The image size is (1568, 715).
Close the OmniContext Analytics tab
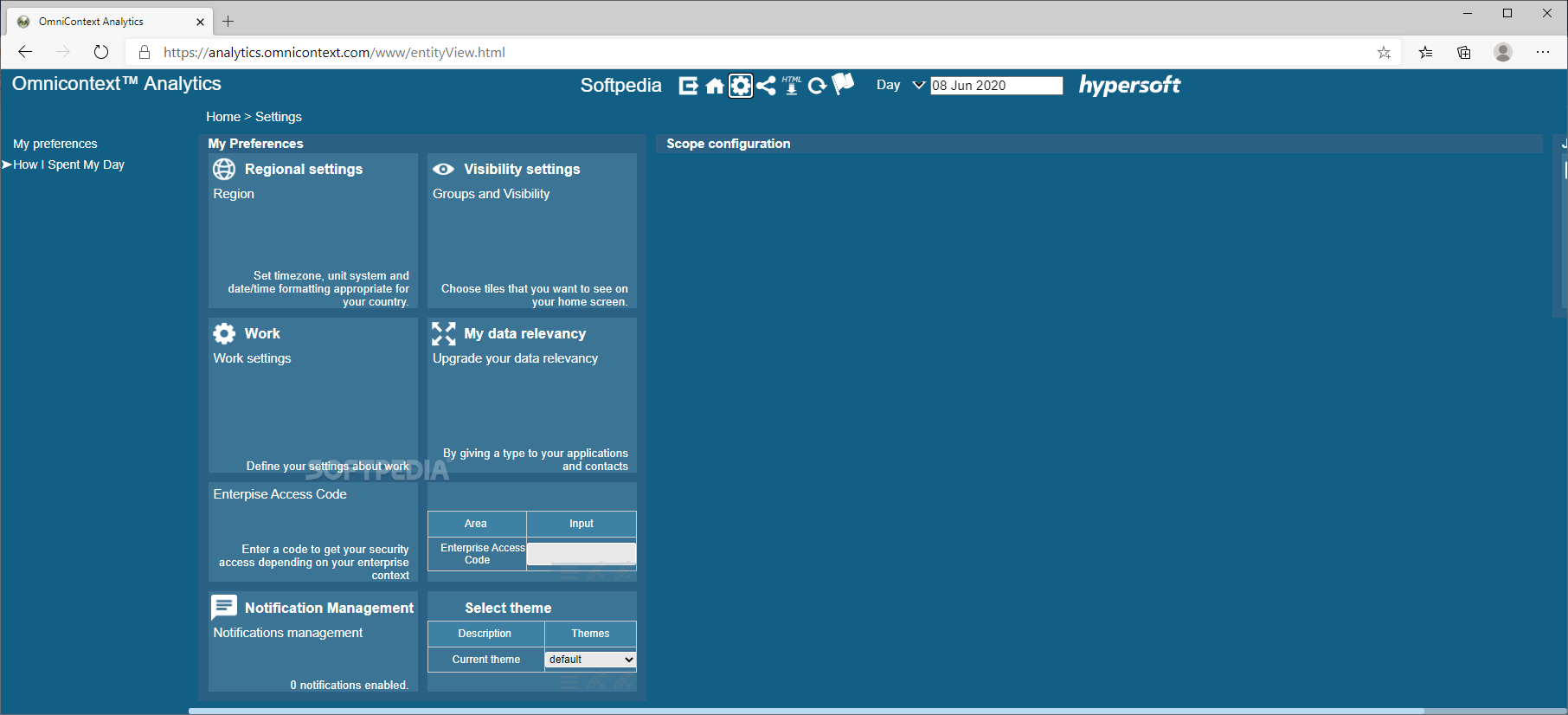[200, 22]
